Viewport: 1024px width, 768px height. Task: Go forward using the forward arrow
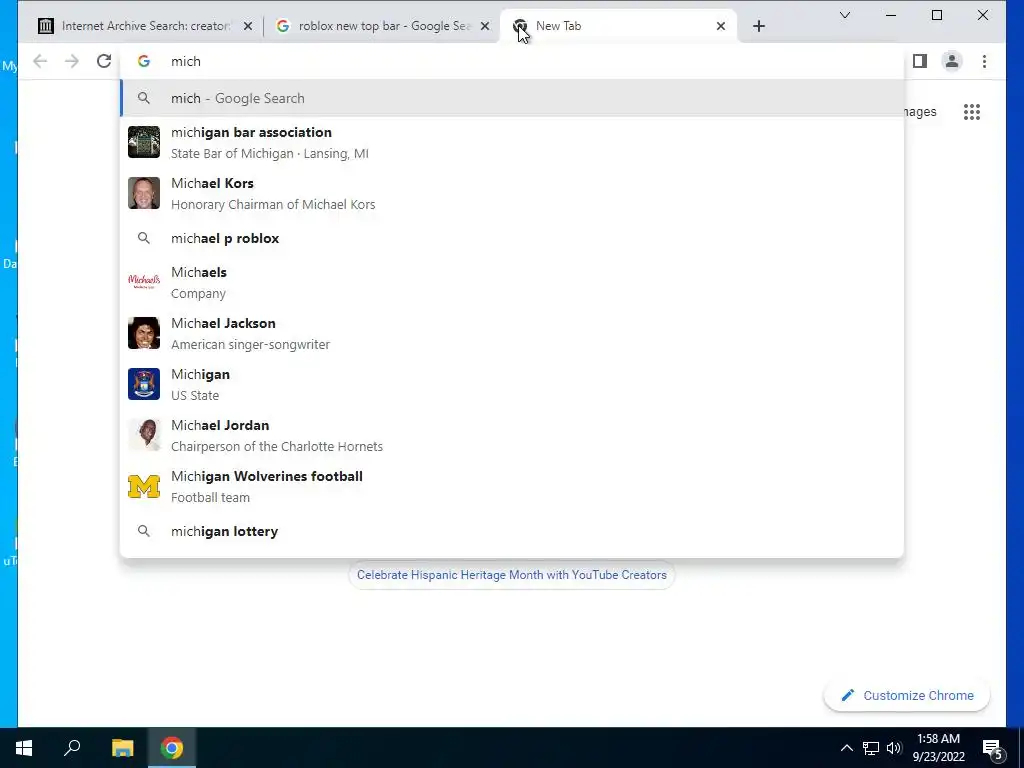coord(72,61)
